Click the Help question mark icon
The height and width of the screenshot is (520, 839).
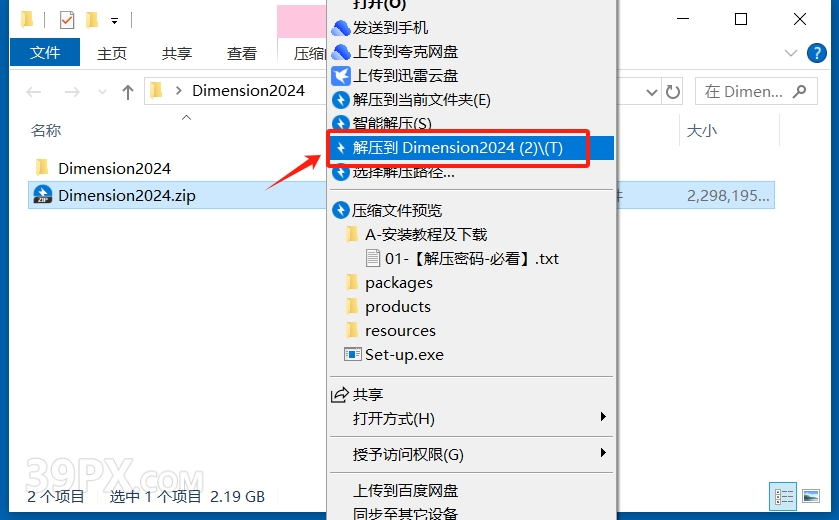click(817, 53)
